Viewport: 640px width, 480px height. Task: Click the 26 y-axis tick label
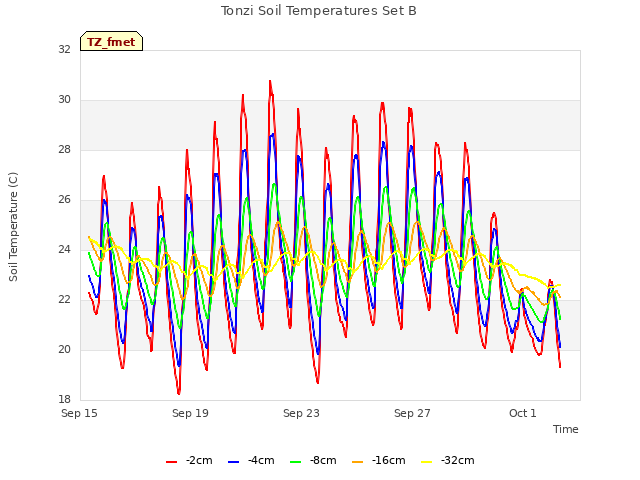(x=64, y=199)
